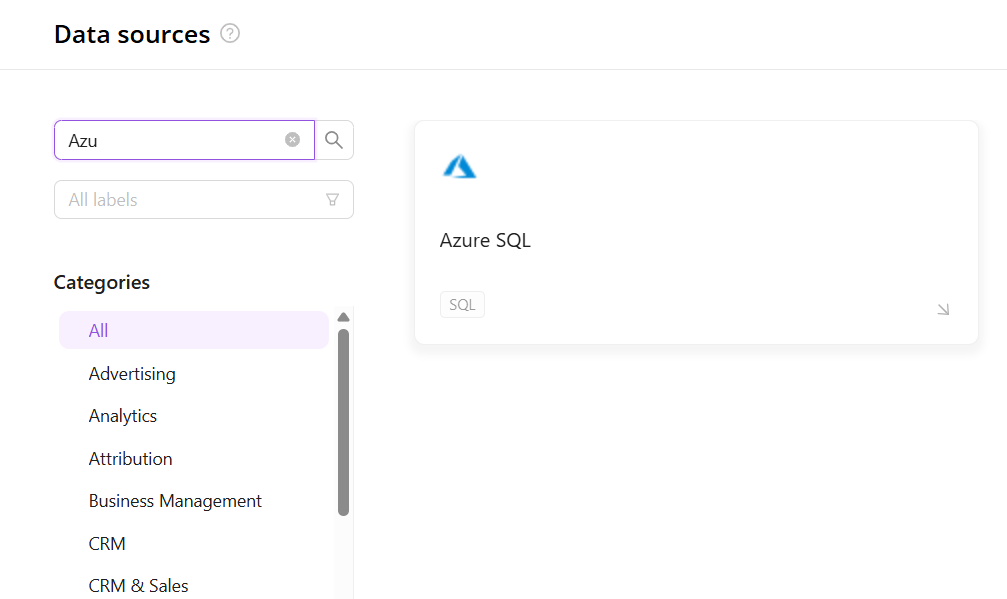The image size is (1007, 599).
Task: Click the help question mark icon
Action: [x=230, y=34]
